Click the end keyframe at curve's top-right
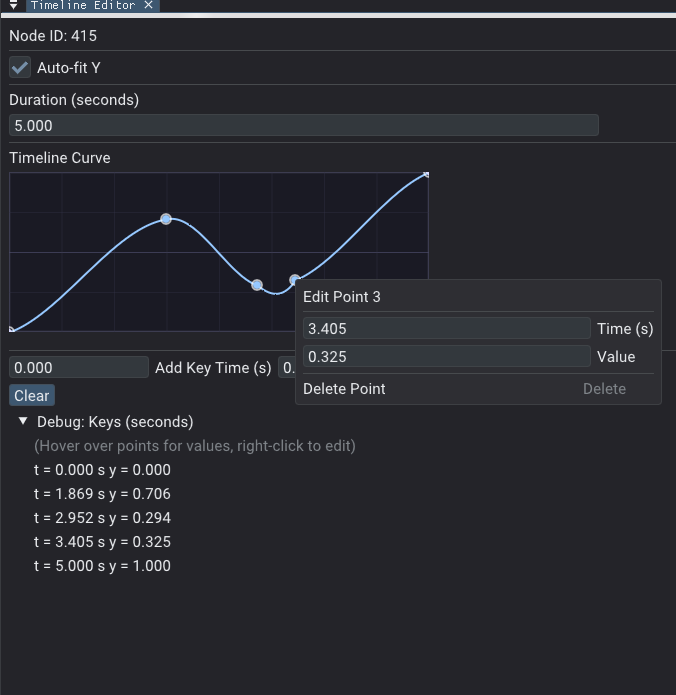This screenshot has width=676, height=695. coord(426,175)
